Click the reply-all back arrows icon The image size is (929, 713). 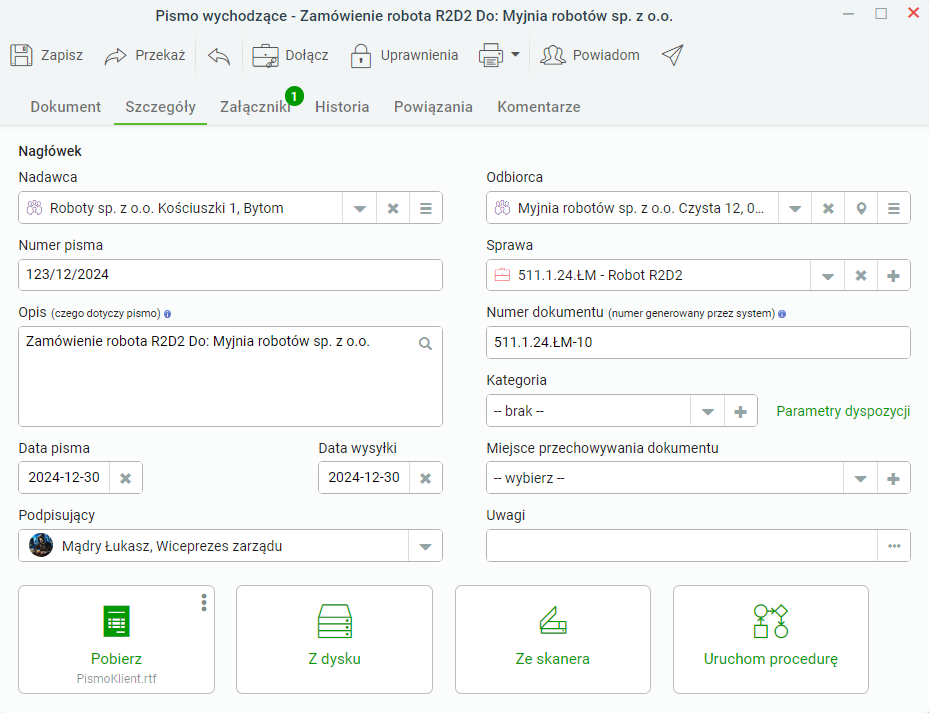tap(219, 56)
